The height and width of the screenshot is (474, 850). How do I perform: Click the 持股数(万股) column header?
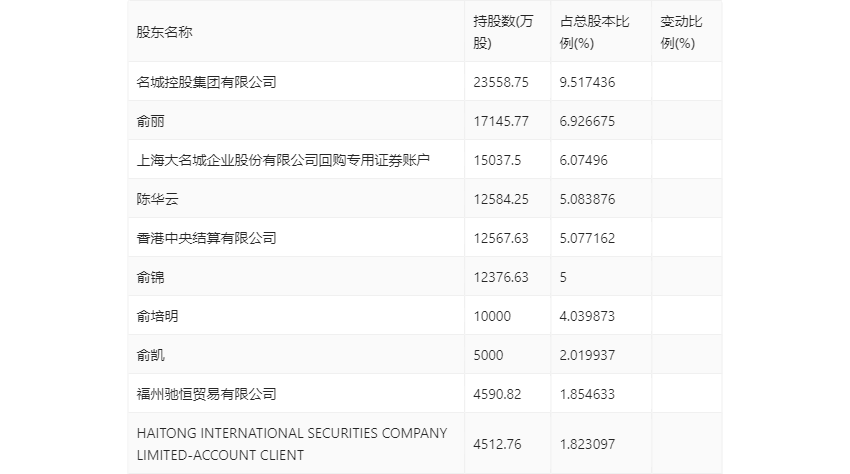[503, 33]
